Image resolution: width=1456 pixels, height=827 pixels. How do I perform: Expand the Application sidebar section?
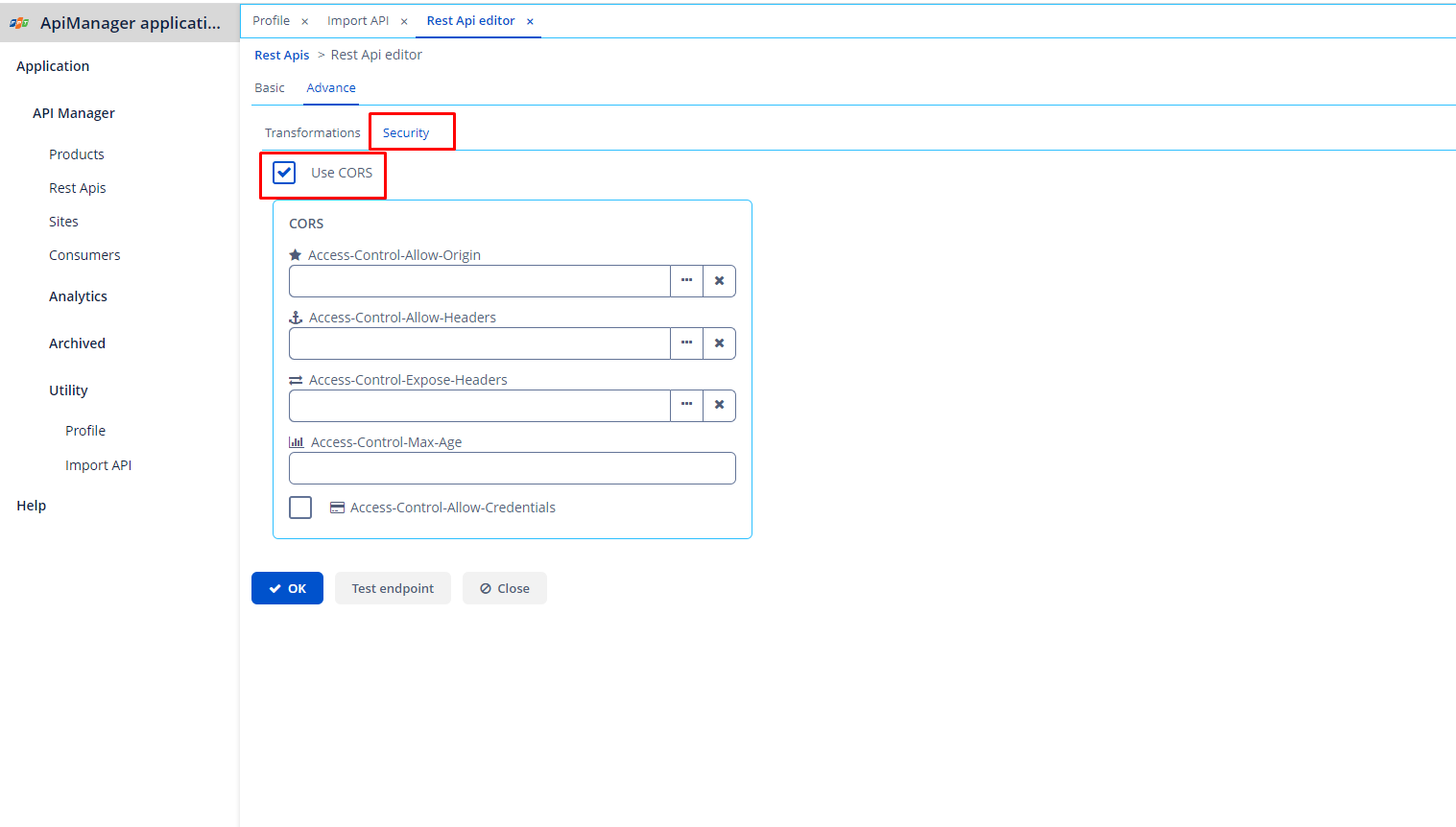tap(53, 66)
